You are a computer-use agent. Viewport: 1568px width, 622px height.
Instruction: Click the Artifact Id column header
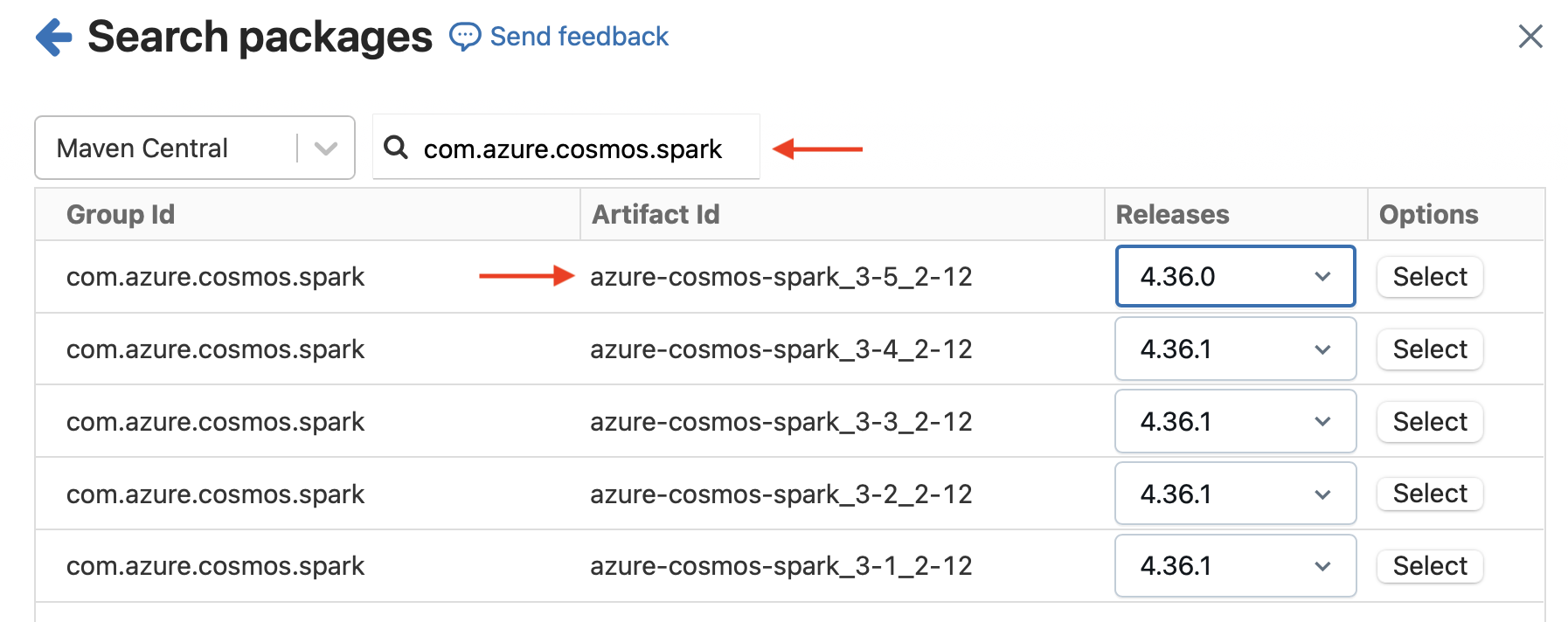point(656,215)
